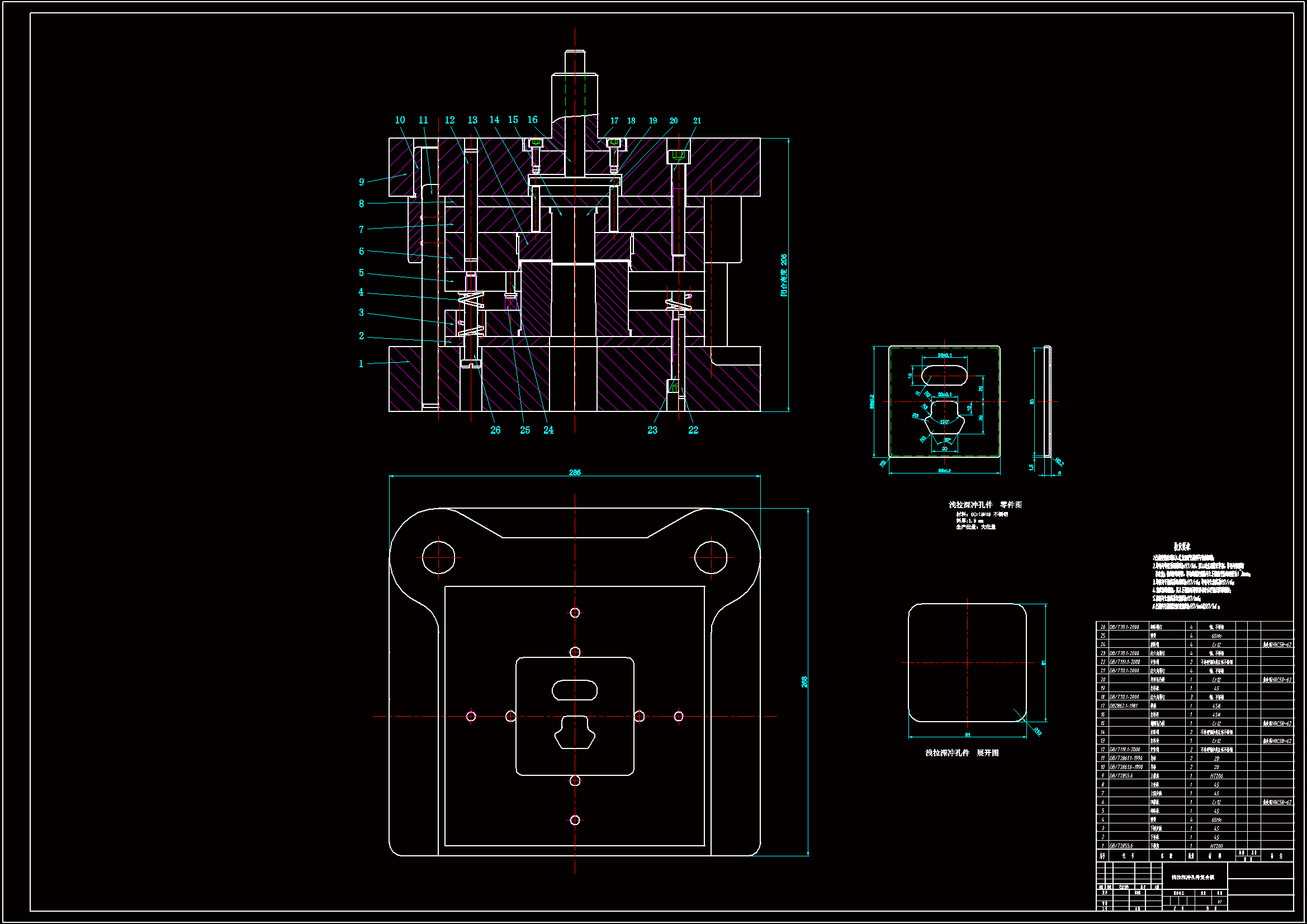Click GB/T2861.1-1990 standard cell in parts list
This screenshot has width=1307, height=924.
(x=1126, y=759)
